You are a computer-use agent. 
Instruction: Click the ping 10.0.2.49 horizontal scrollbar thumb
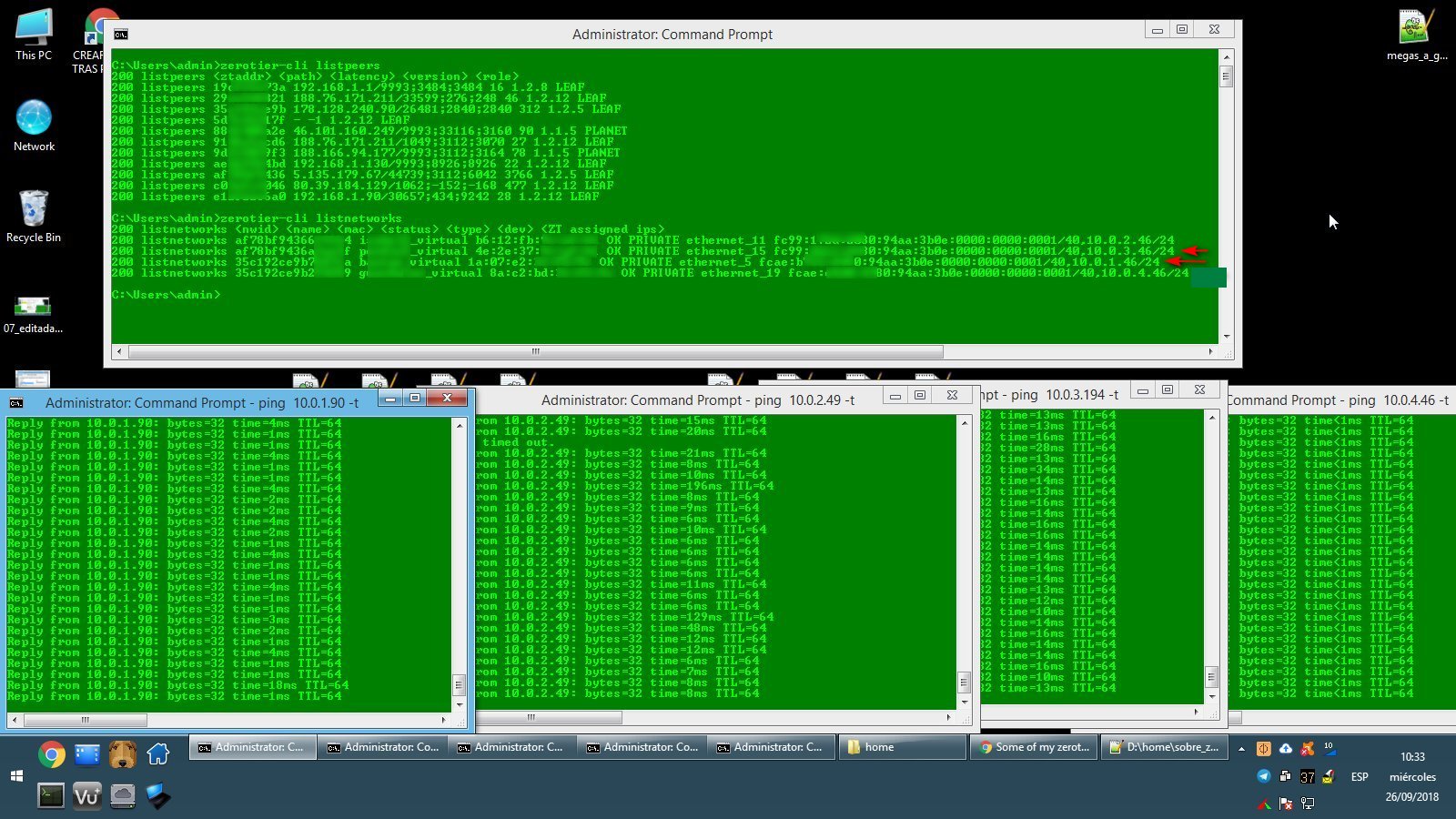click(x=549, y=717)
